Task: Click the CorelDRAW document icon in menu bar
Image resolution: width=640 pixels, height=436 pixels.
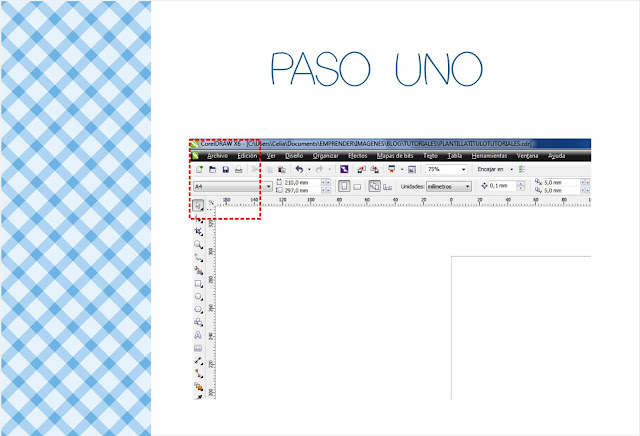Action: [196, 156]
